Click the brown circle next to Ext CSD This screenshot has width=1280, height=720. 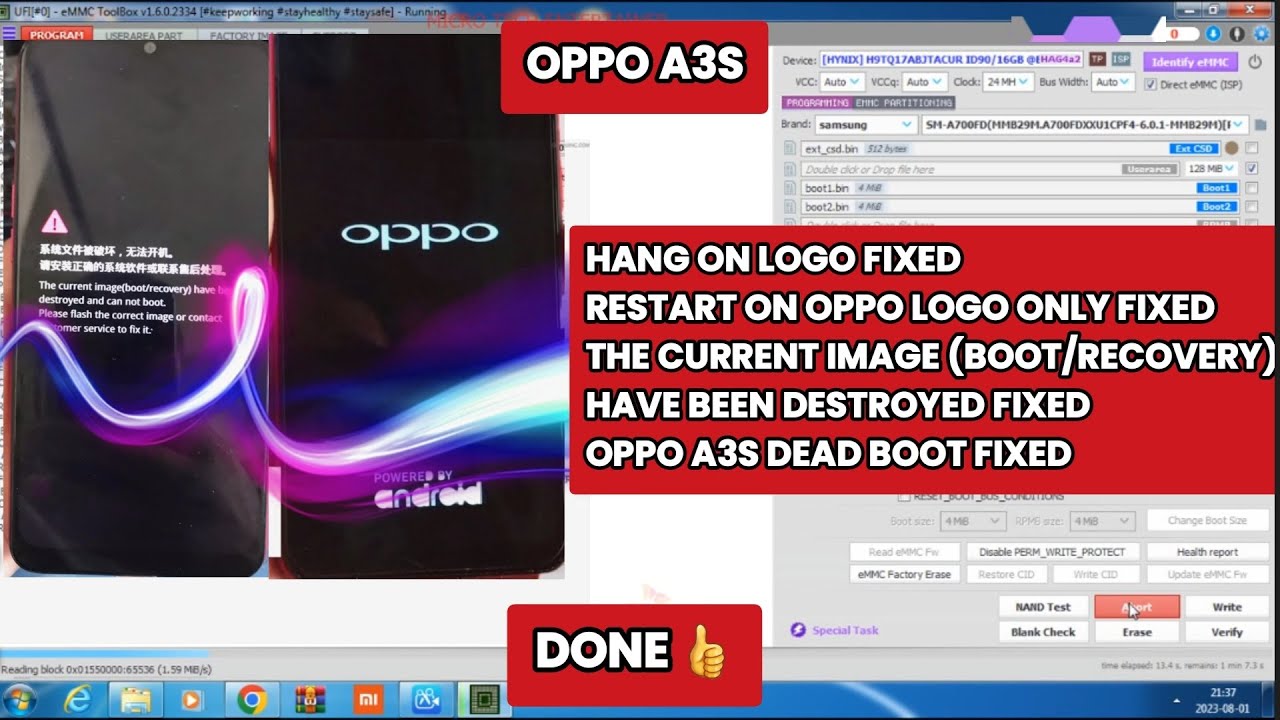coord(1232,148)
